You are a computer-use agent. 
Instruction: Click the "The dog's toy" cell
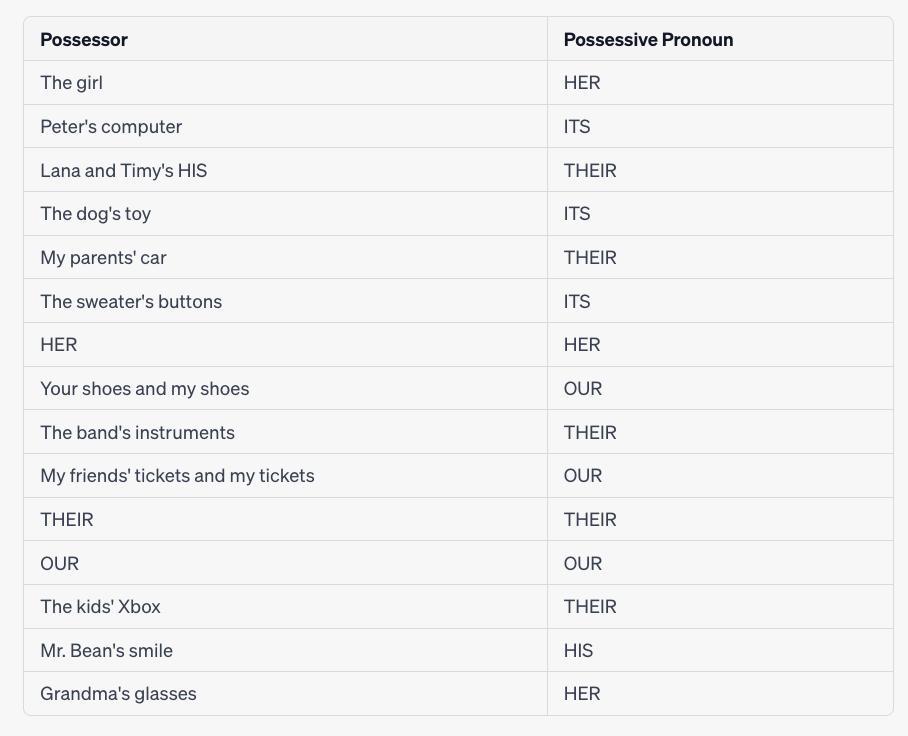pos(96,214)
